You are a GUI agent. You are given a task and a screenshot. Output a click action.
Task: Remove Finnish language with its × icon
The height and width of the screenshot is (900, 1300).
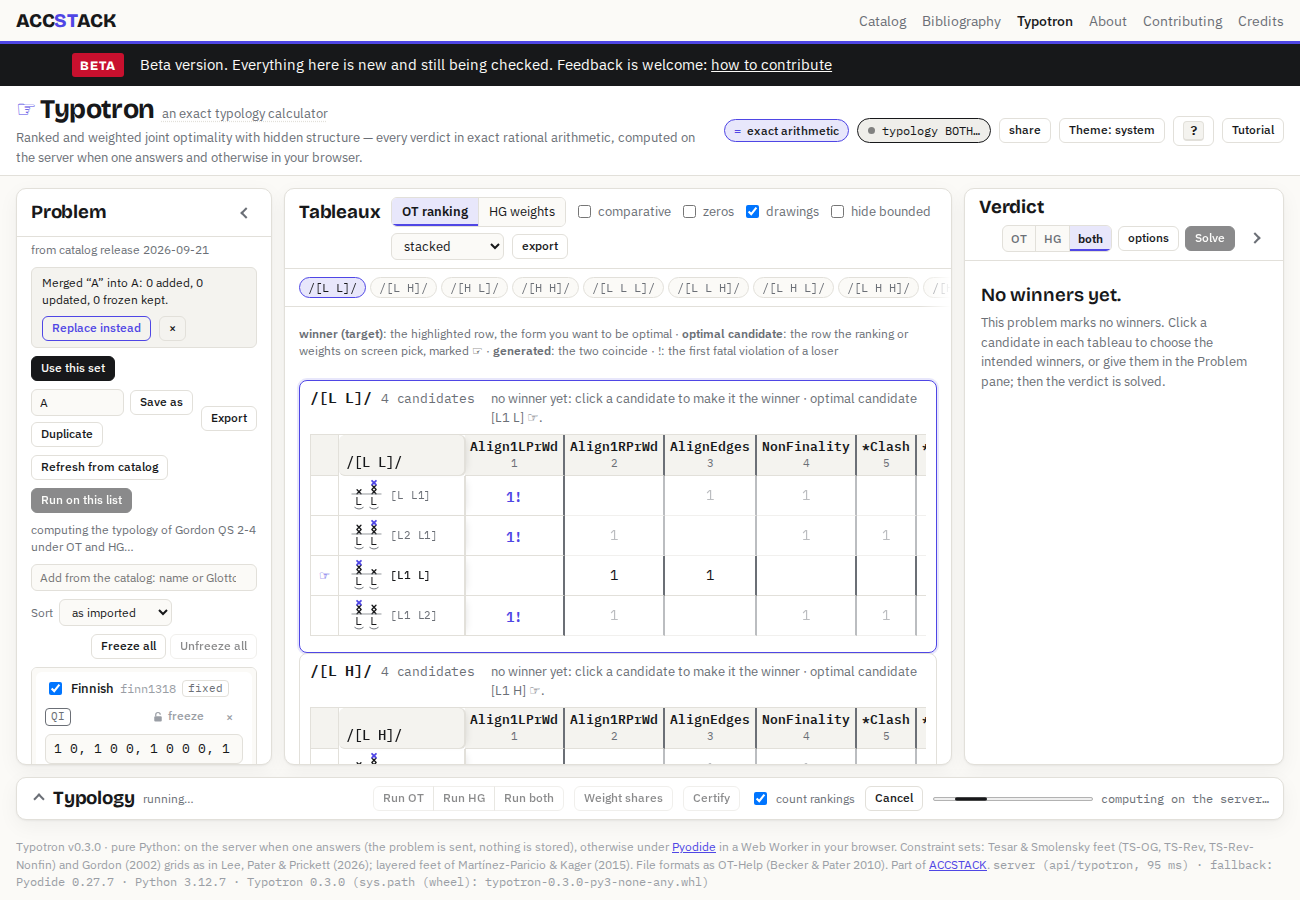(229, 717)
